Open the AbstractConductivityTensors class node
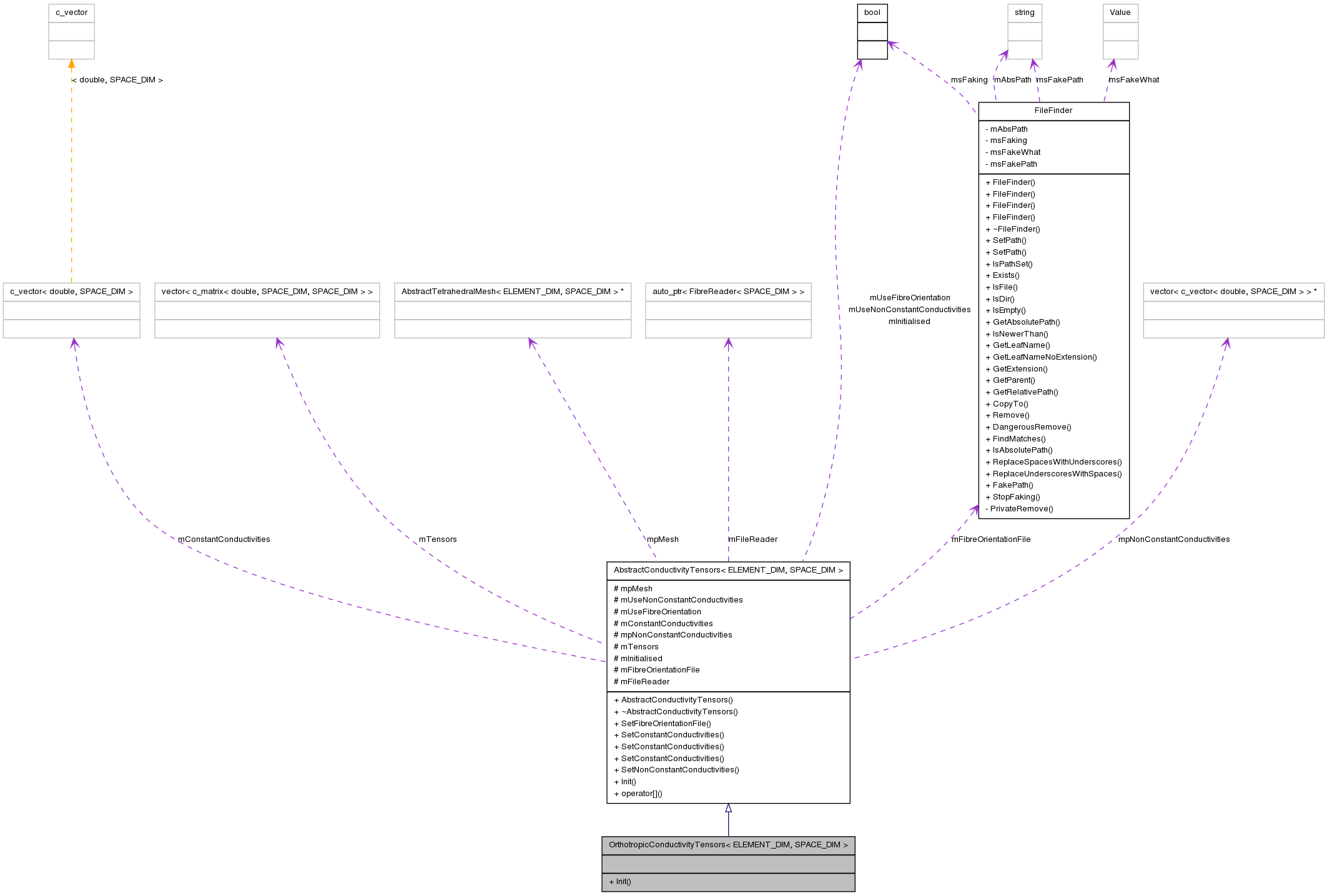The width and height of the screenshot is (1327, 896). pos(728,570)
